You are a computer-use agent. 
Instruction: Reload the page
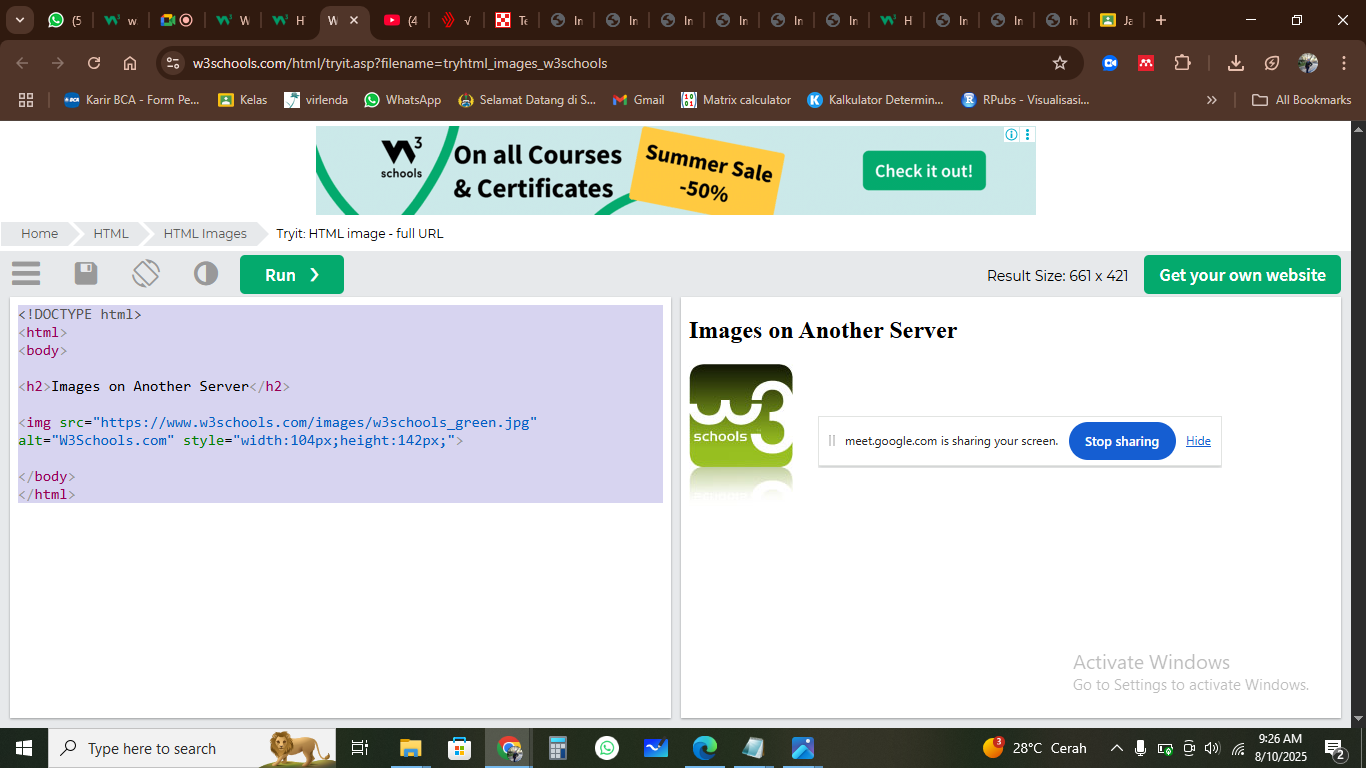coord(94,63)
